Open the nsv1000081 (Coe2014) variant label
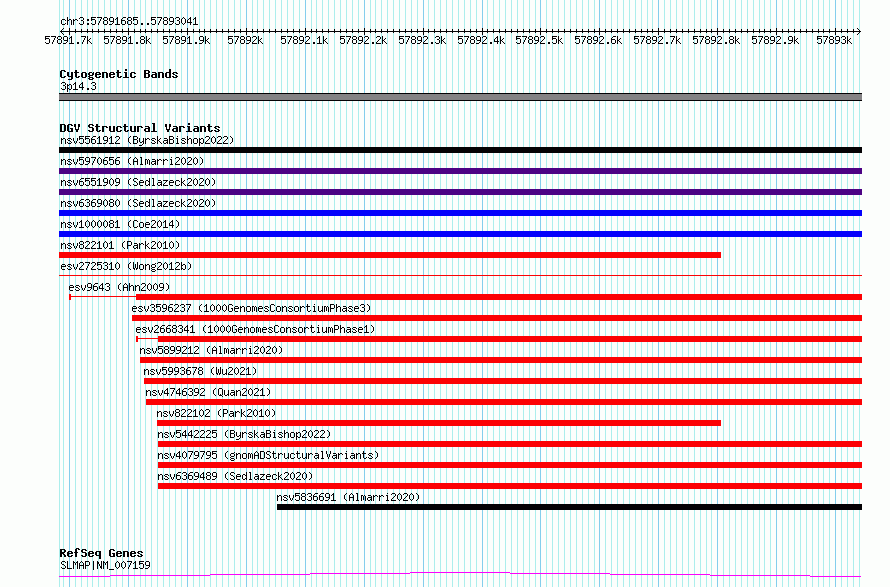The height and width of the screenshot is (587, 890). click(120, 224)
